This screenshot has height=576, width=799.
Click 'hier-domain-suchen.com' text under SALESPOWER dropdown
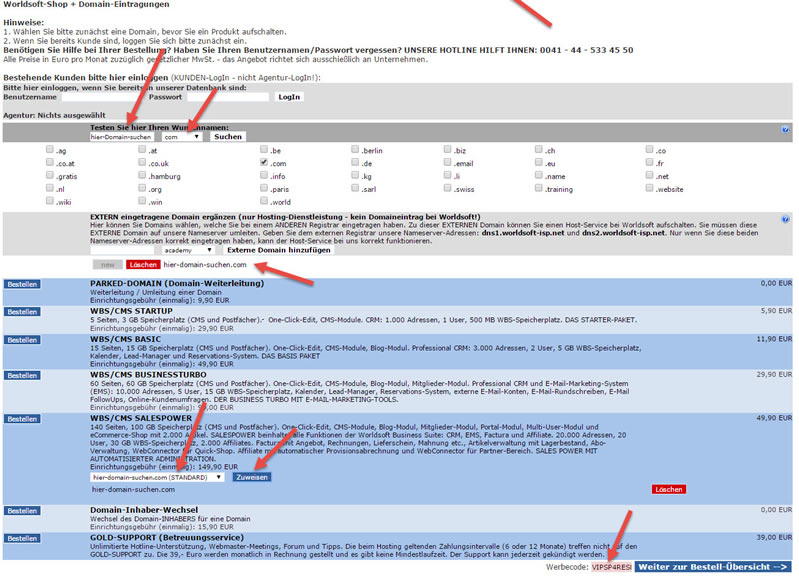tap(134, 489)
